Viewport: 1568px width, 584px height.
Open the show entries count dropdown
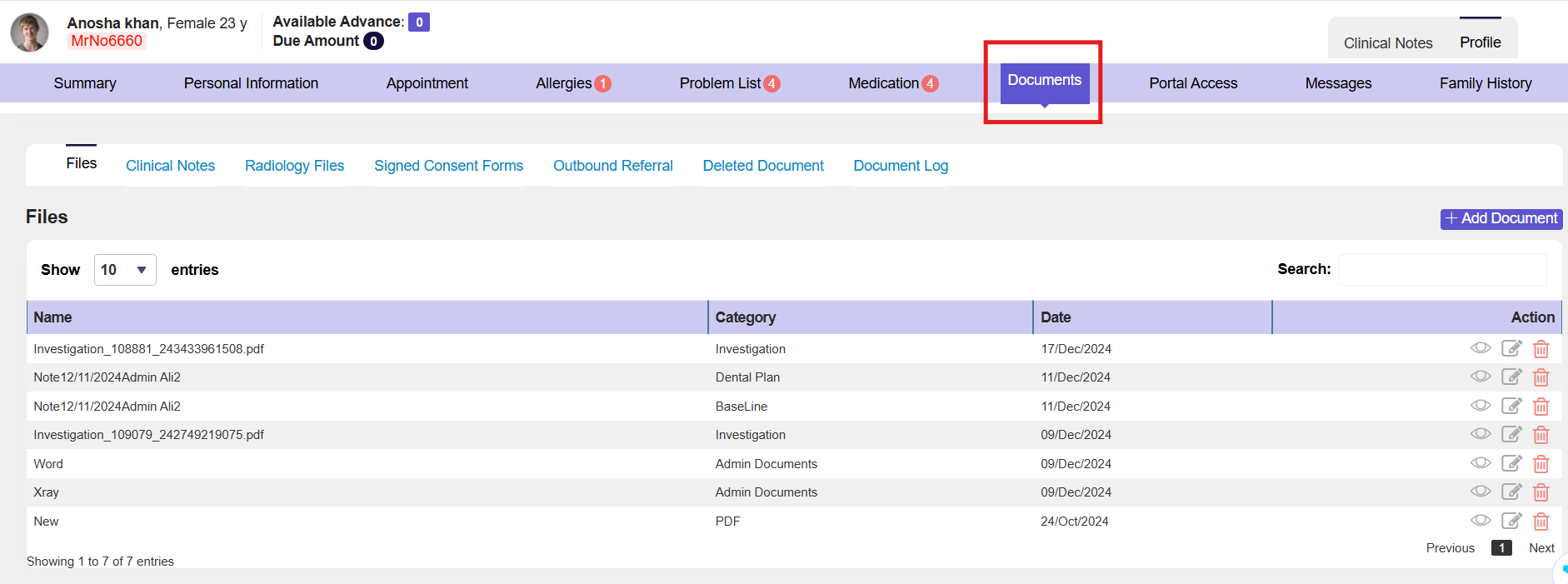point(125,270)
